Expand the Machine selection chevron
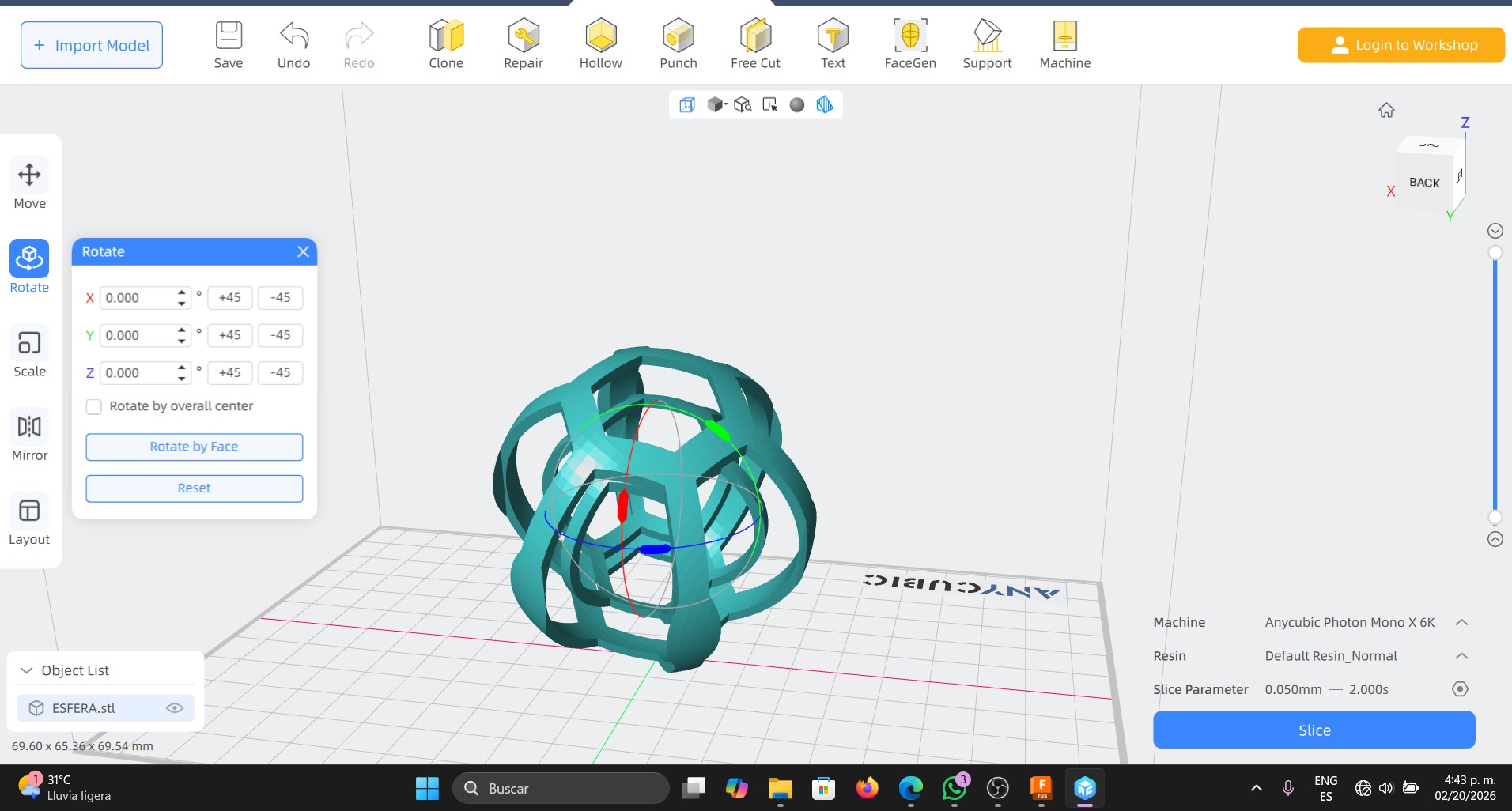This screenshot has width=1512, height=811. tap(1462, 623)
